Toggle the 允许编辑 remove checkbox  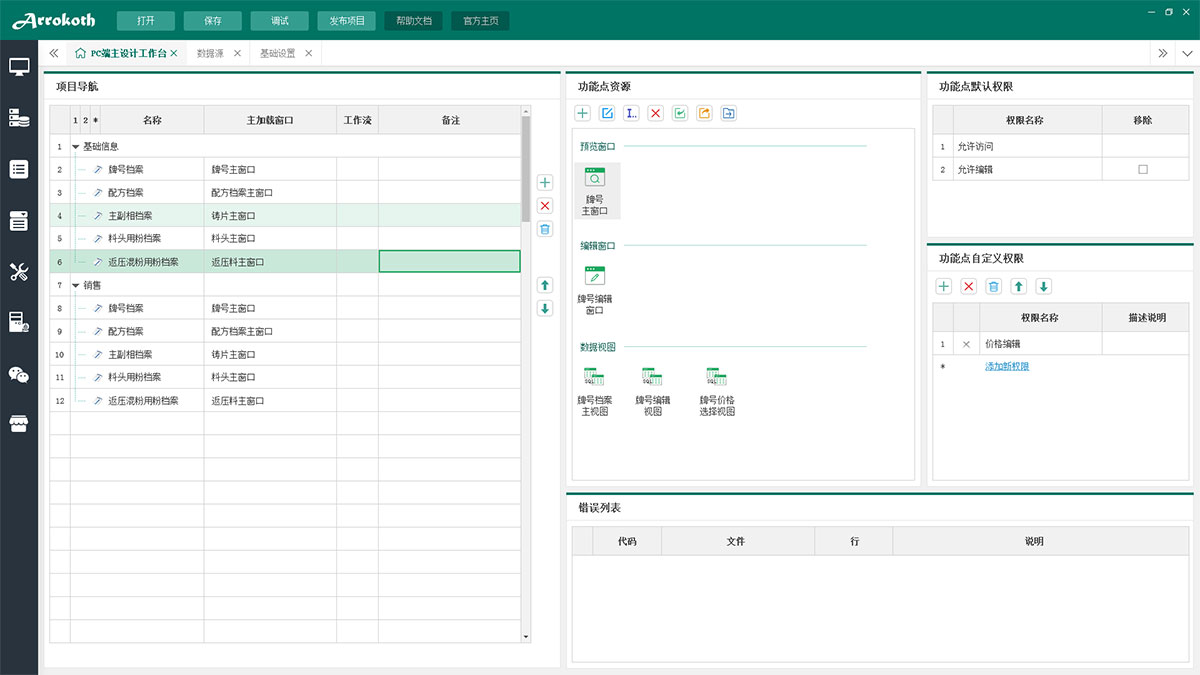coord(1143,170)
